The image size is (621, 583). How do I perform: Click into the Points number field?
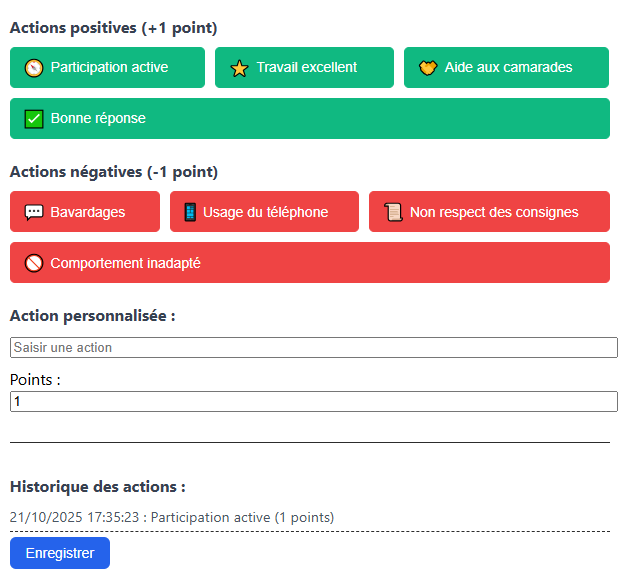coord(313,401)
